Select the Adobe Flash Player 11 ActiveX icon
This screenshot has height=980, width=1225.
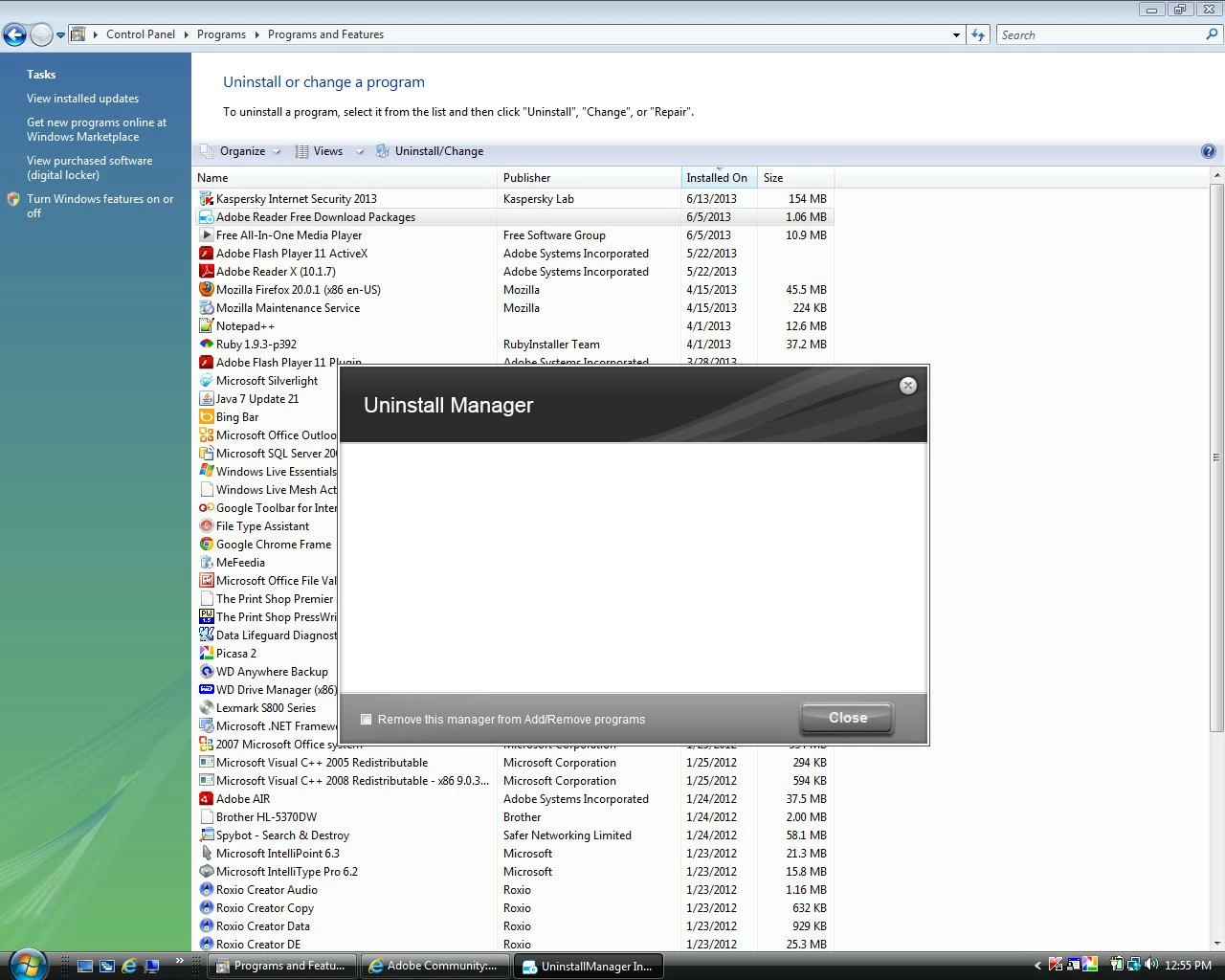[206, 254]
